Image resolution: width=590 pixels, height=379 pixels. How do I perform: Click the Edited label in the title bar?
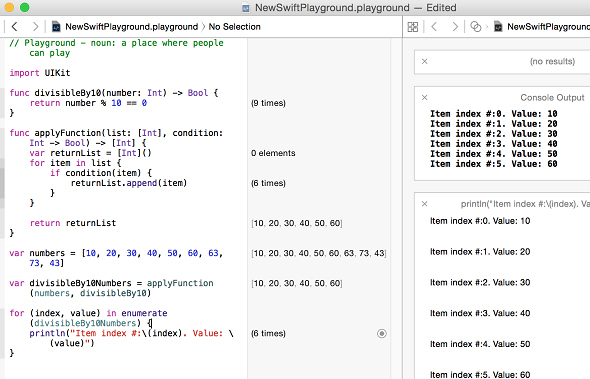tap(441, 8)
